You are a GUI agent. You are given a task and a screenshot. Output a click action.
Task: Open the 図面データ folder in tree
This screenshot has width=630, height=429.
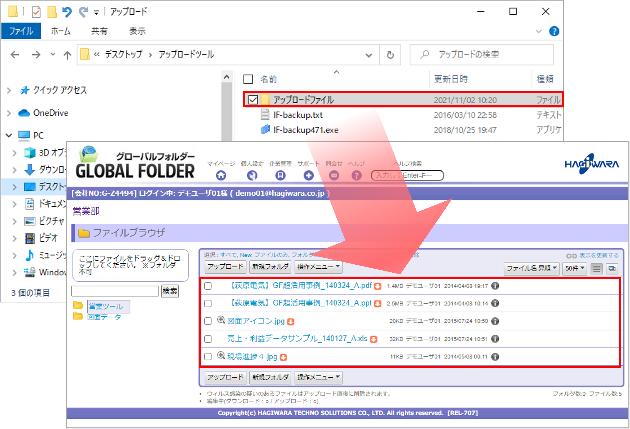[104, 317]
